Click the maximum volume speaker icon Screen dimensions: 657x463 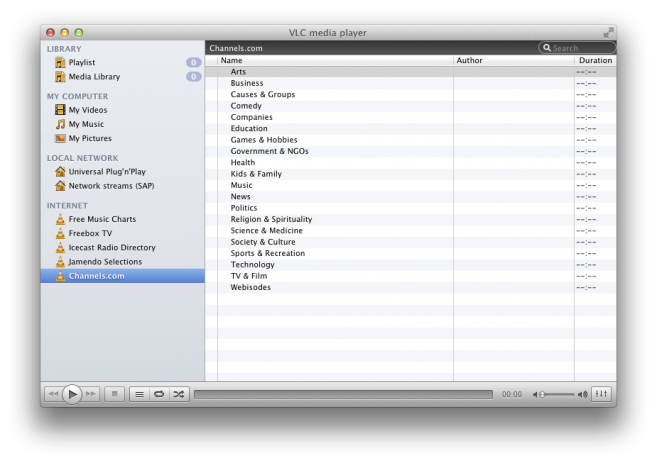[582, 395]
